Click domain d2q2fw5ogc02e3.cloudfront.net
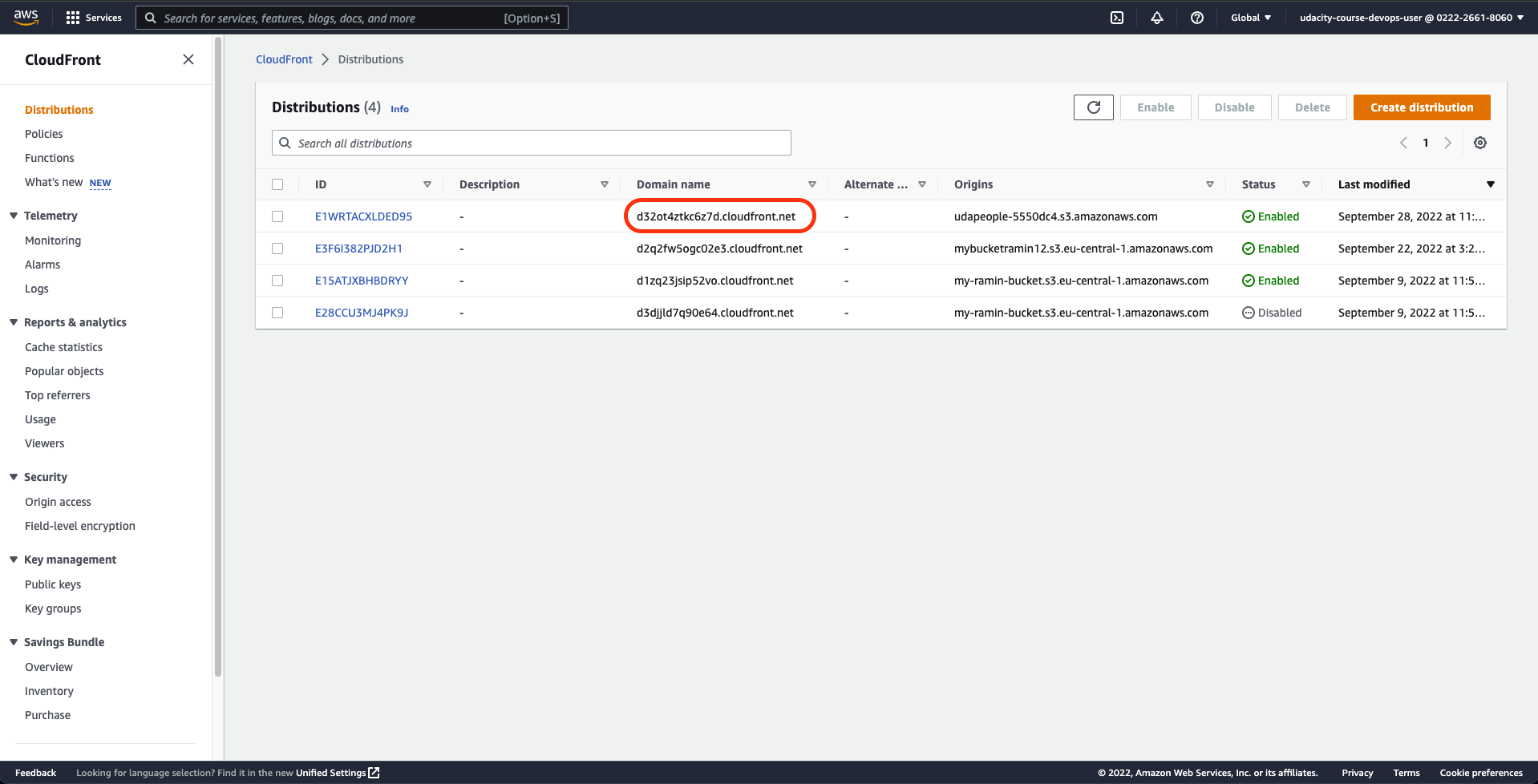The width and height of the screenshot is (1538, 784). [719, 249]
